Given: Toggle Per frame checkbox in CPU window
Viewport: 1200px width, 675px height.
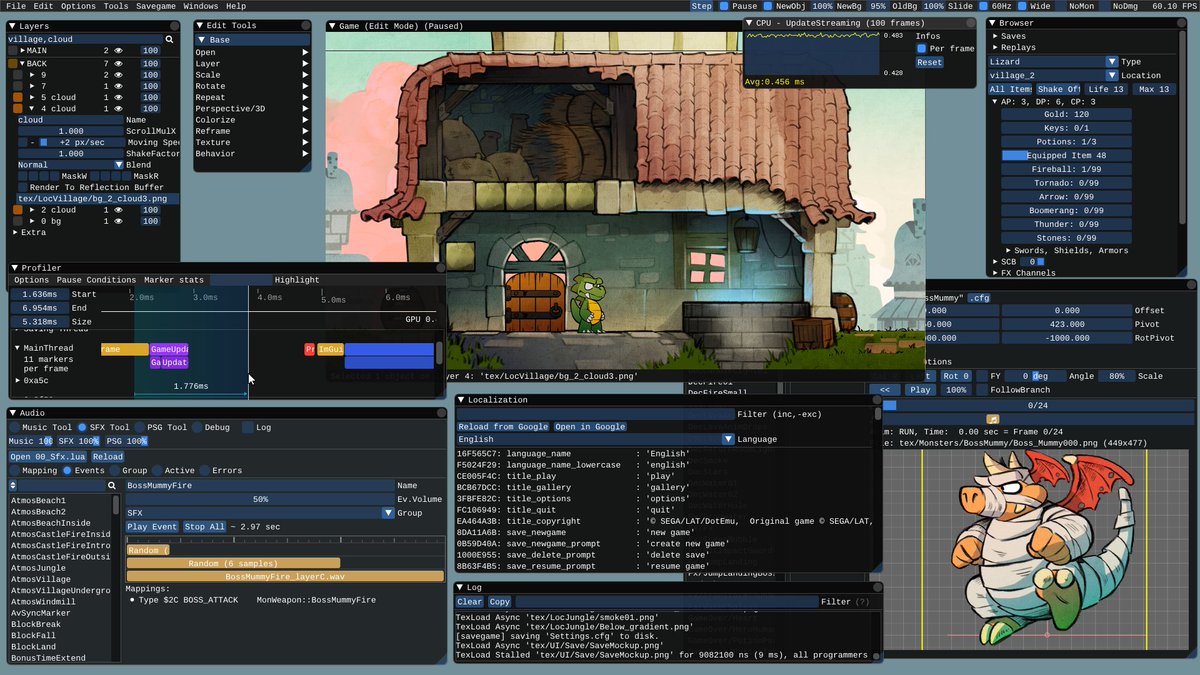Looking at the screenshot, I should [921, 48].
